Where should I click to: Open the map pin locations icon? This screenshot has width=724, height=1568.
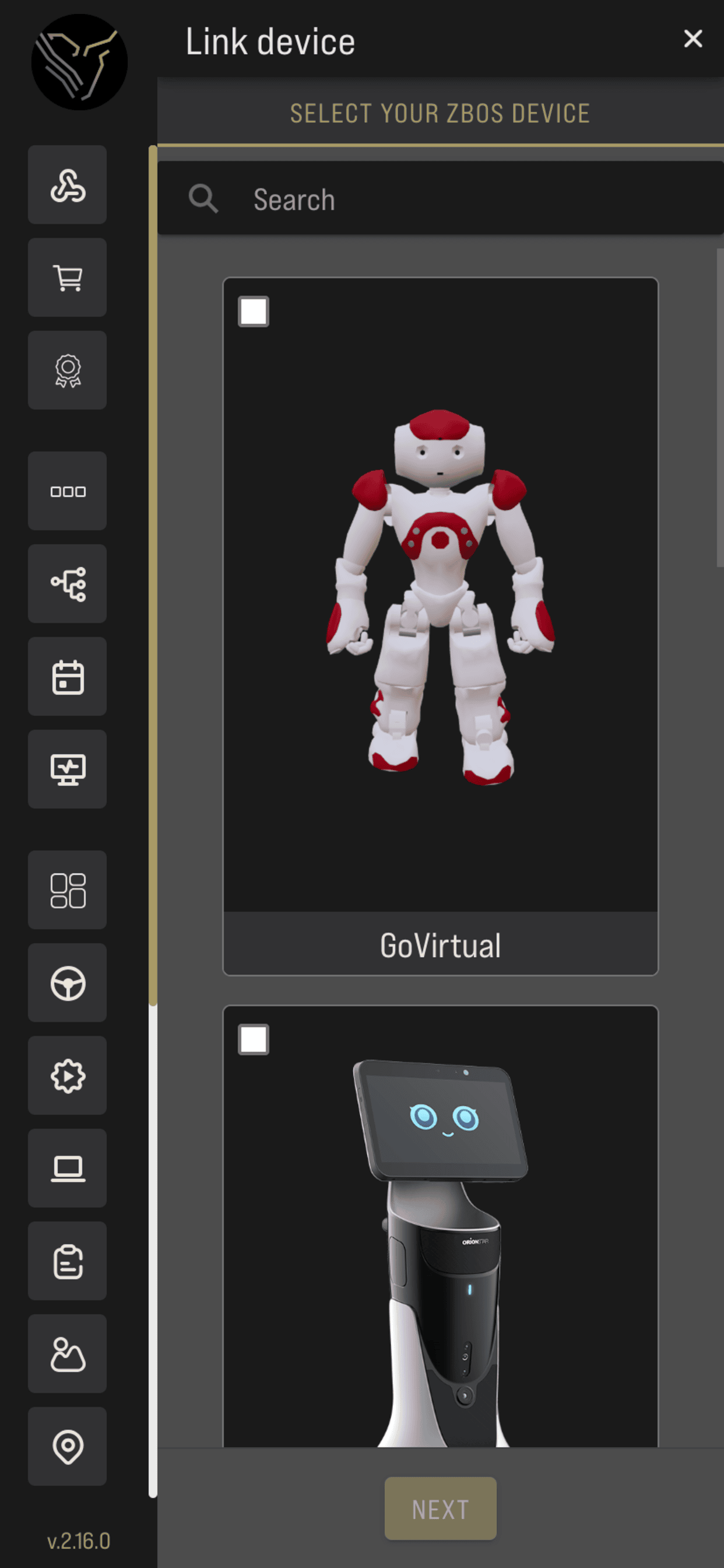click(x=68, y=1446)
